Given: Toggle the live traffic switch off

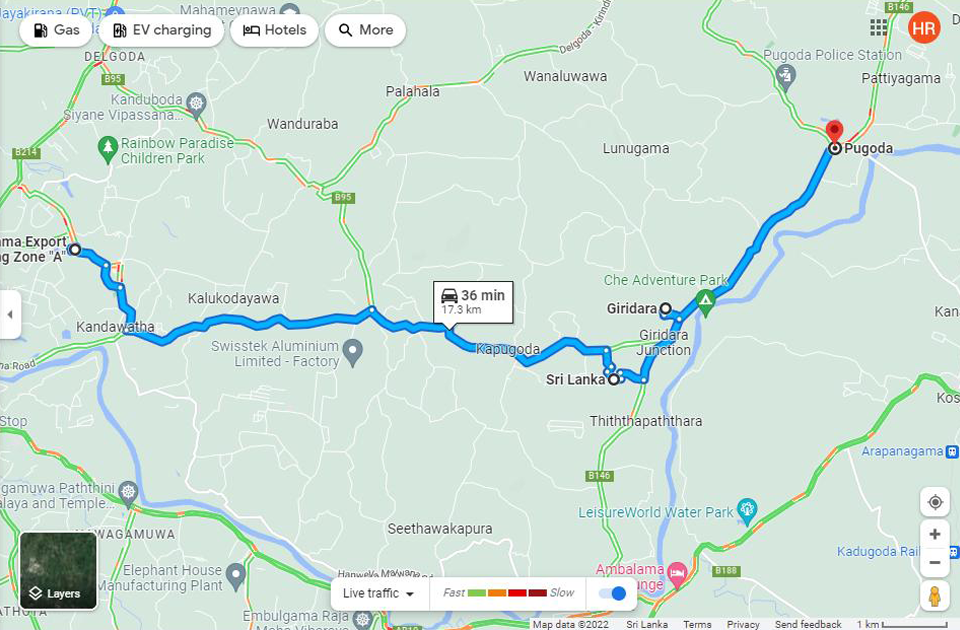Looking at the screenshot, I should (612, 593).
